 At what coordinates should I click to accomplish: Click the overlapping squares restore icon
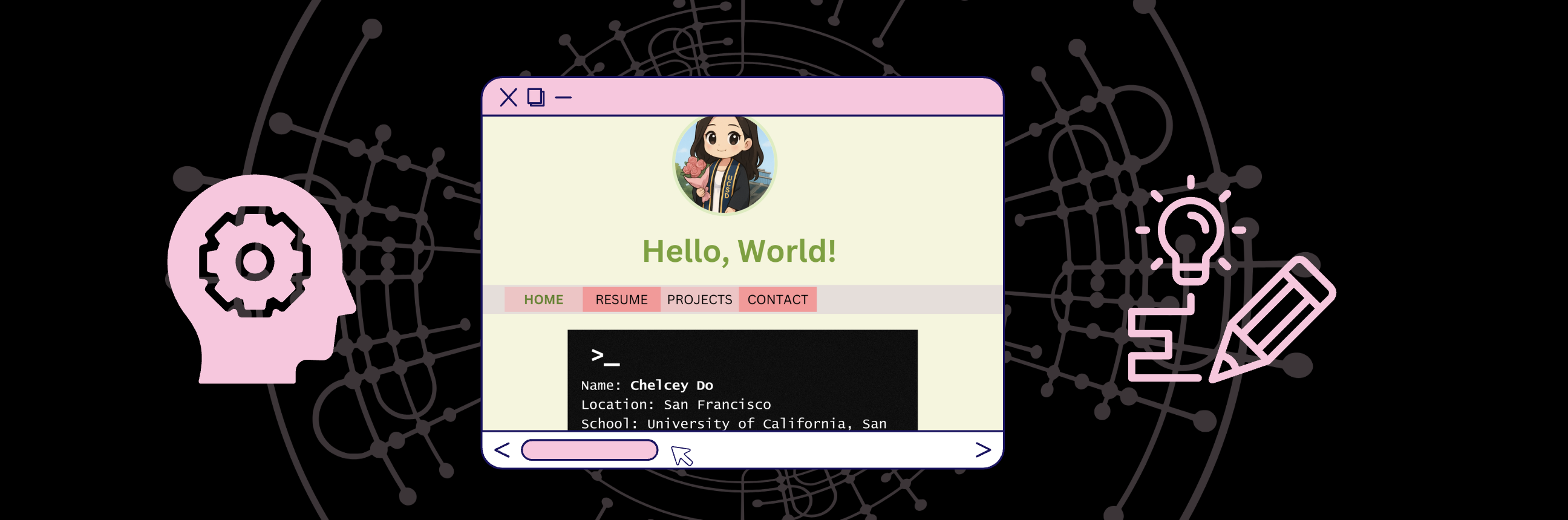(535, 97)
